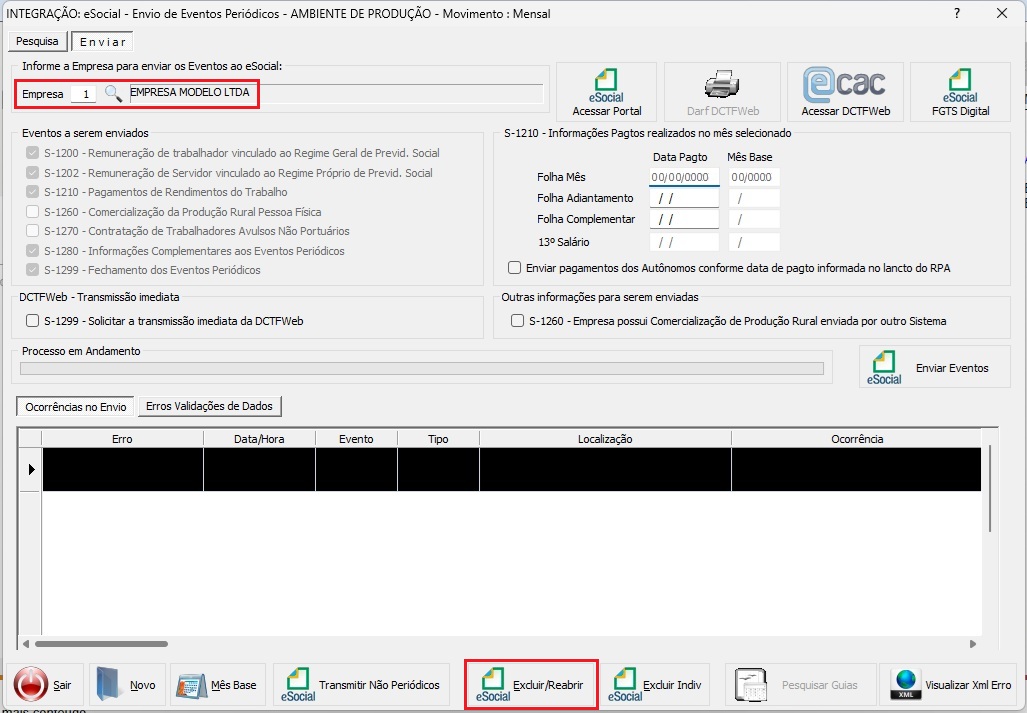This screenshot has height=713, width=1027.
Task: Check Enviar pagamentos dos Autônomos option
Action: [515, 267]
